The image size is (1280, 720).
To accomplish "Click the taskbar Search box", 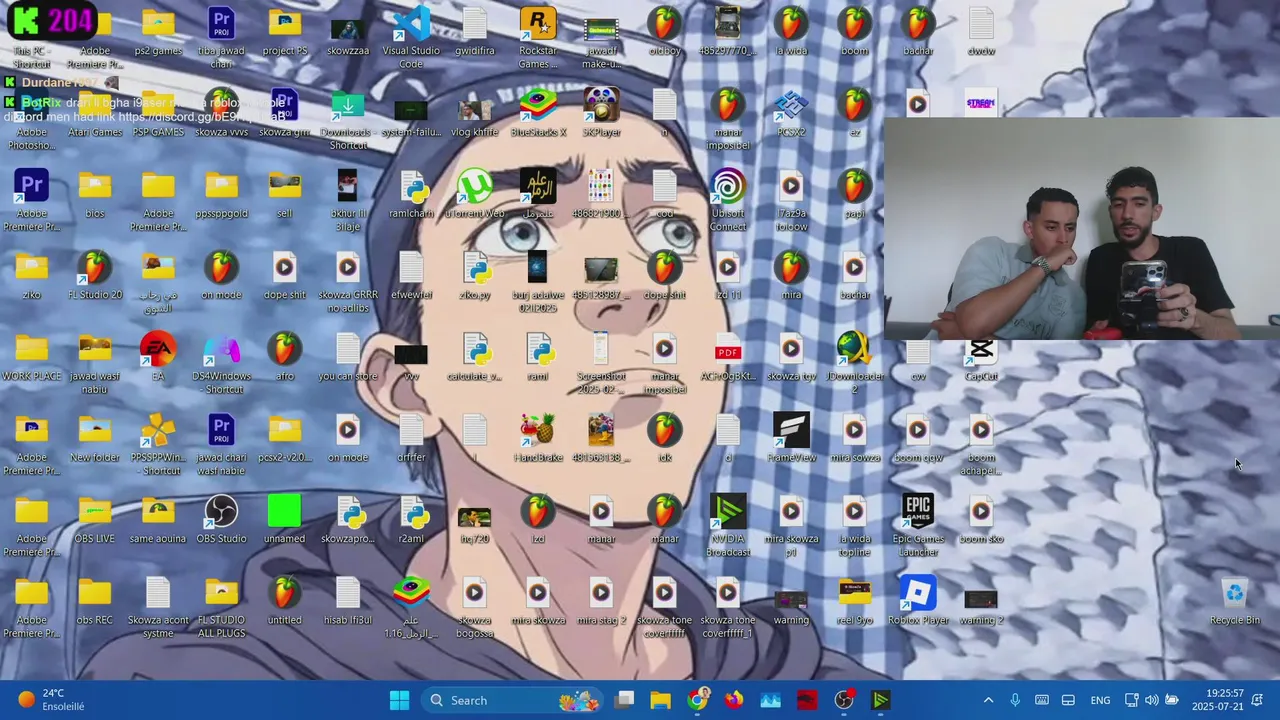I will [x=512, y=700].
